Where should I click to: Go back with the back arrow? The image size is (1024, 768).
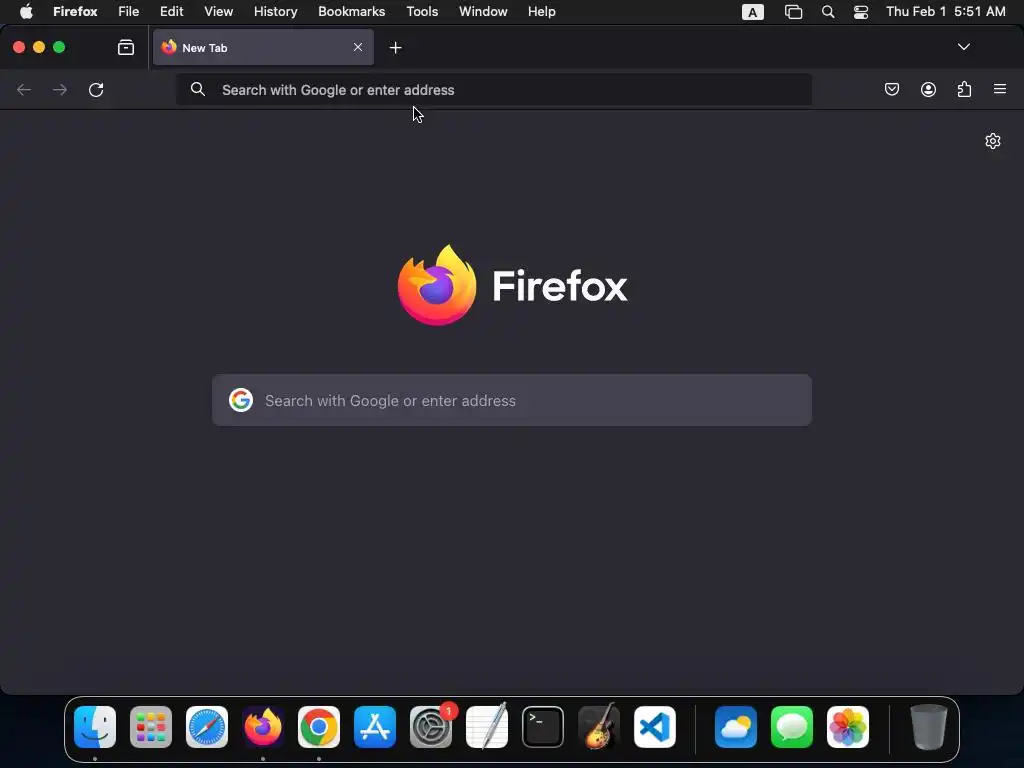tap(24, 89)
